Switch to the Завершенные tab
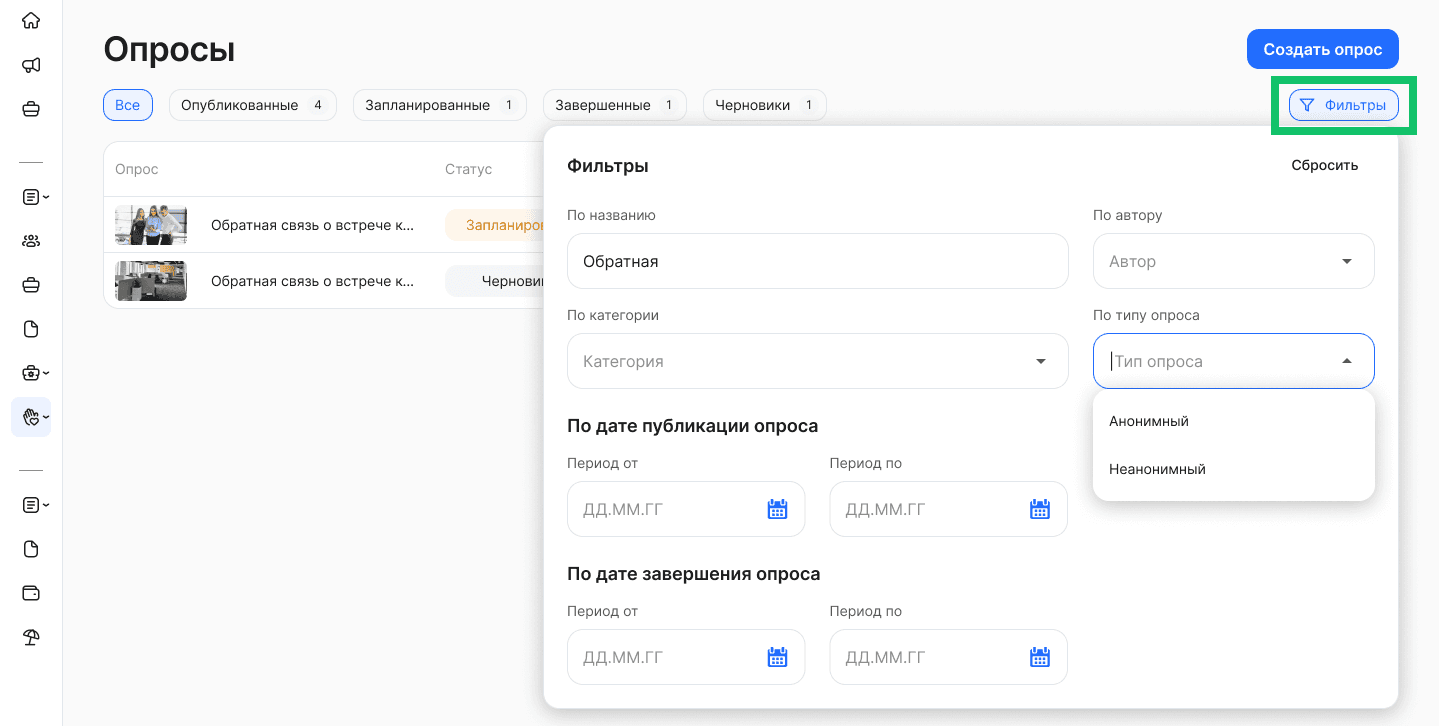This screenshot has width=1439, height=726. 614,104
